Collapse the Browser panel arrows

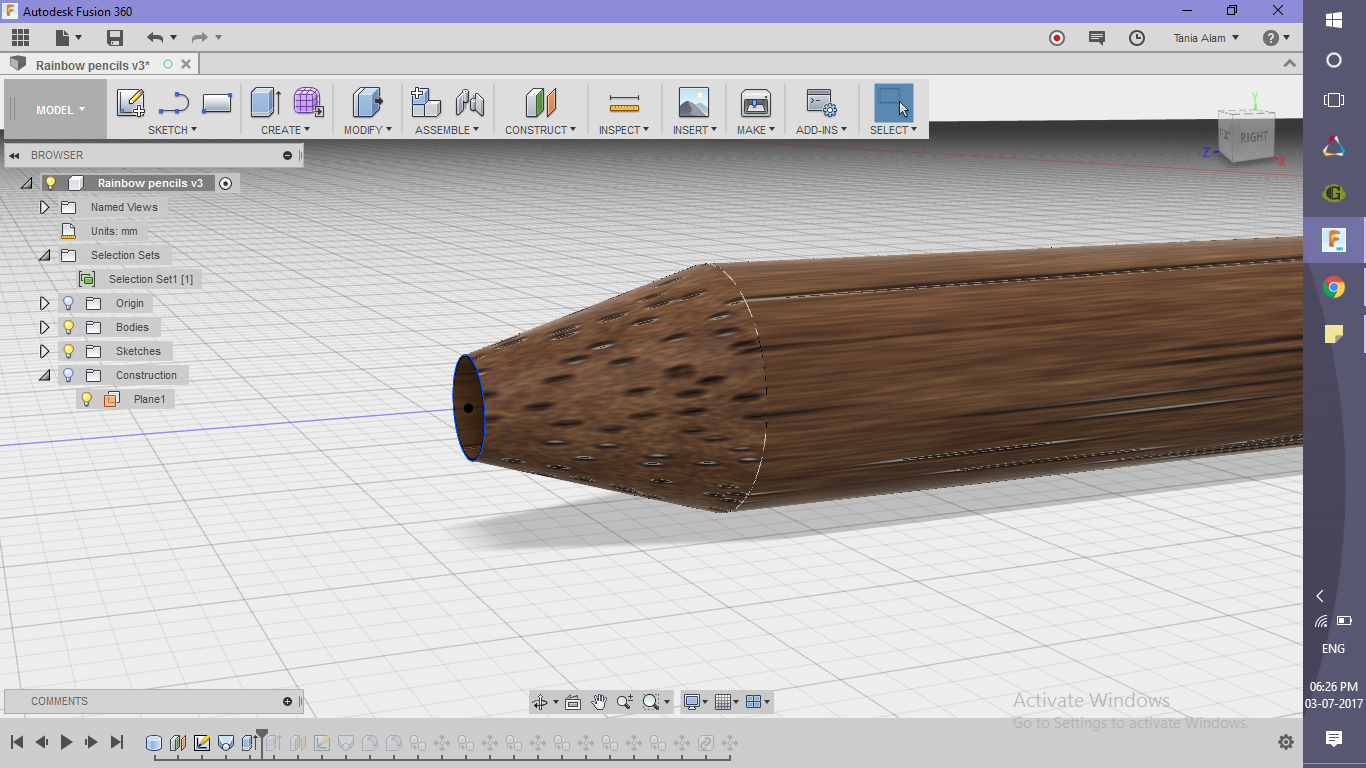pos(15,155)
